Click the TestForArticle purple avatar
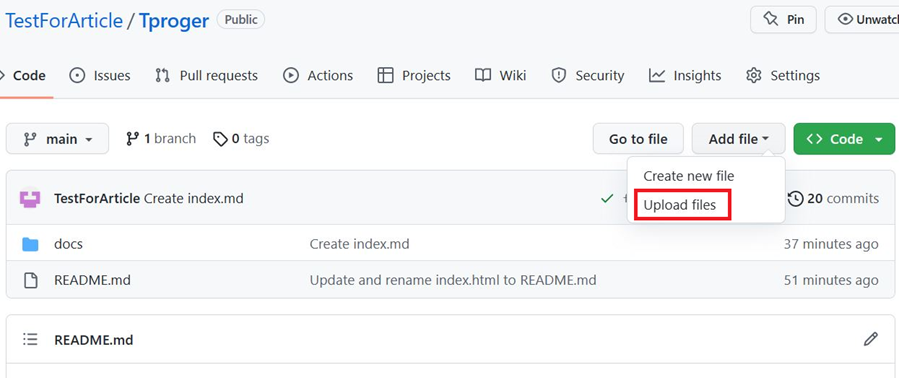 point(30,199)
